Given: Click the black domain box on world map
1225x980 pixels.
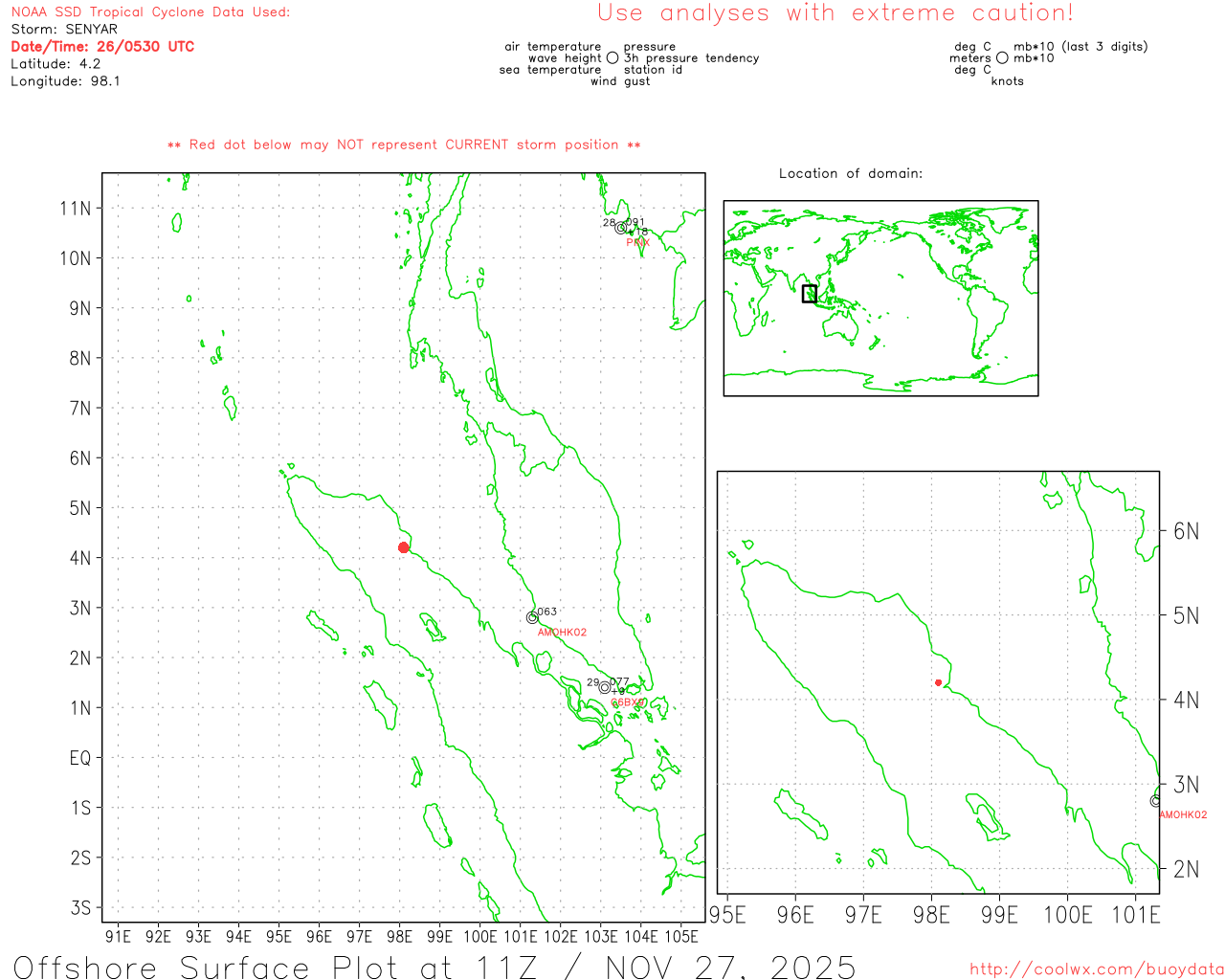Looking at the screenshot, I should [x=810, y=294].
